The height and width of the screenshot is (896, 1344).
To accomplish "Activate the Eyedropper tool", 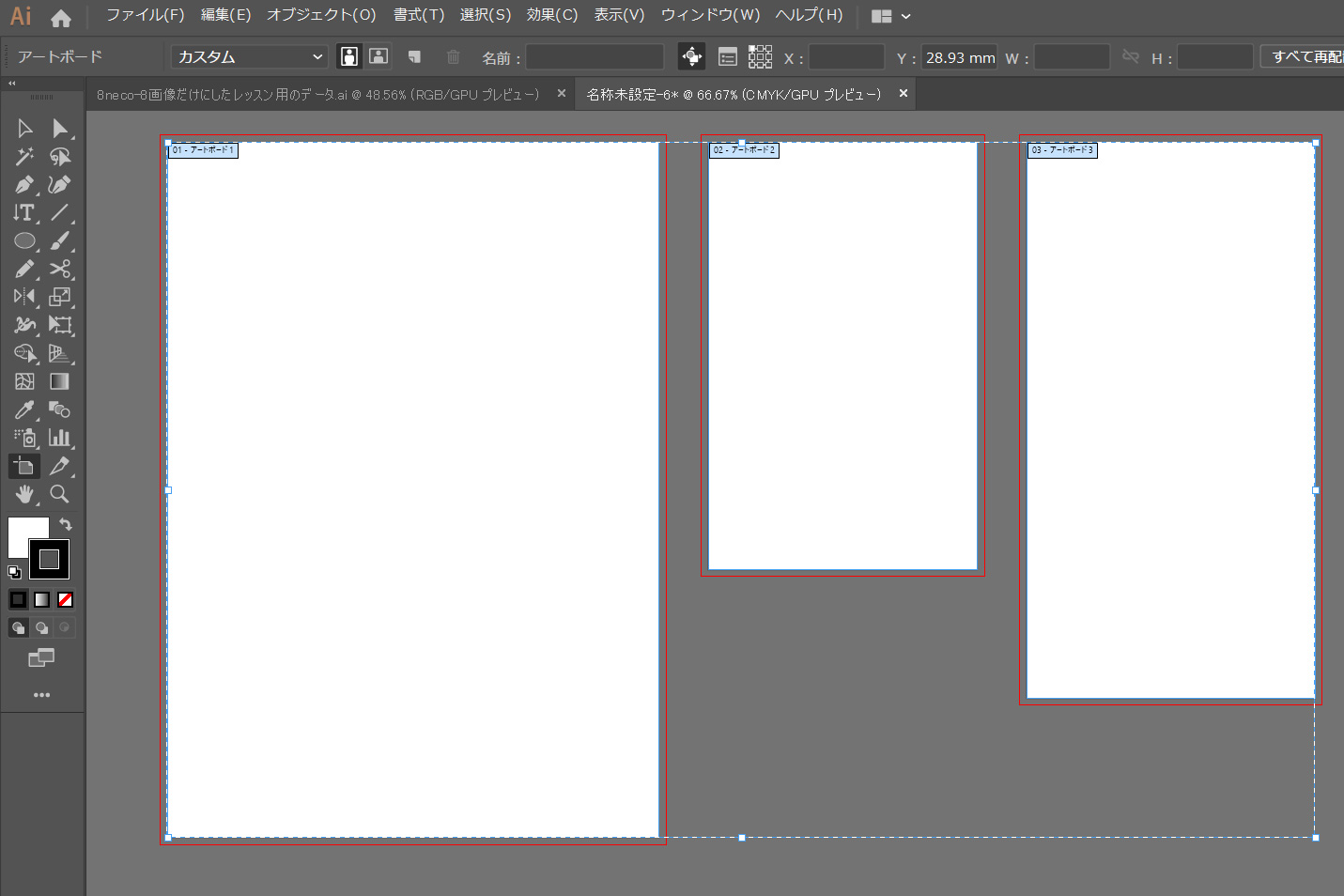I will (x=24, y=410).
